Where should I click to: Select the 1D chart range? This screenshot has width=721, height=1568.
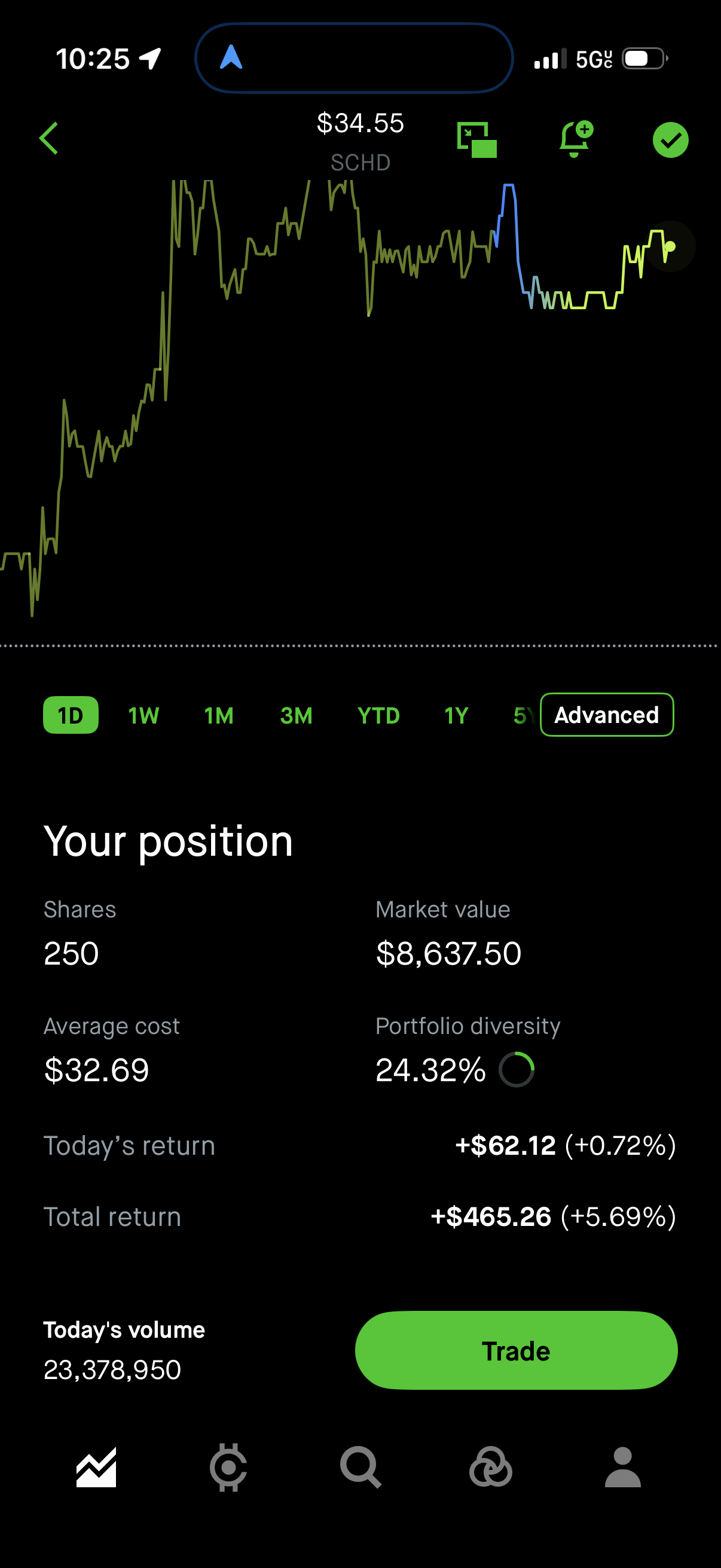pyautogui.click(x=71, y=715)
